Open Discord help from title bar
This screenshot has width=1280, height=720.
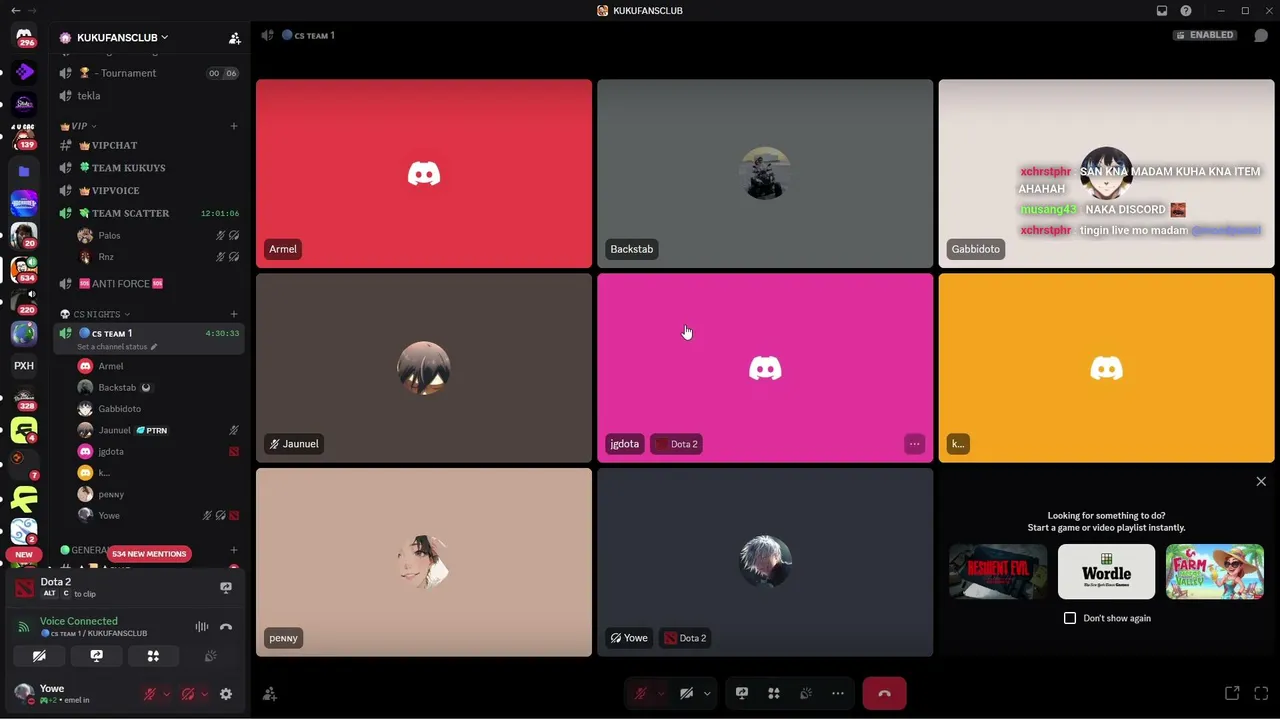[1186, 11]
